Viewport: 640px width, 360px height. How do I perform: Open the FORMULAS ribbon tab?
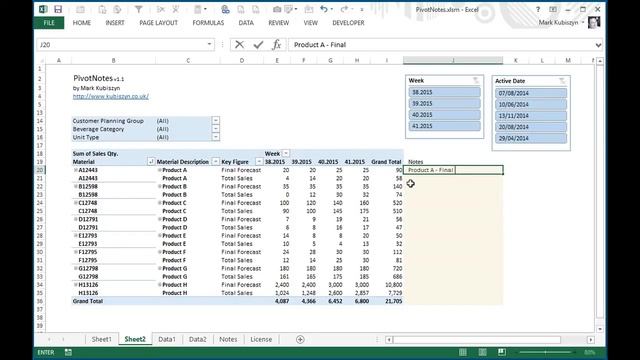[x=208, y=23]
